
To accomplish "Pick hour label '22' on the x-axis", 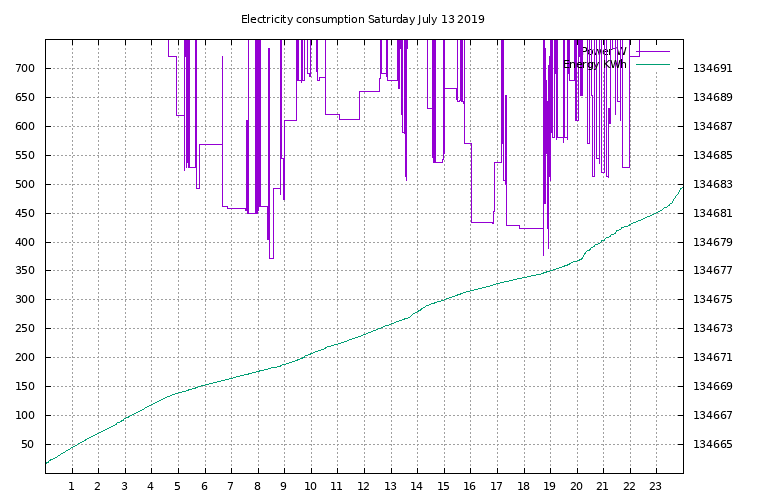I will (629, 486).
